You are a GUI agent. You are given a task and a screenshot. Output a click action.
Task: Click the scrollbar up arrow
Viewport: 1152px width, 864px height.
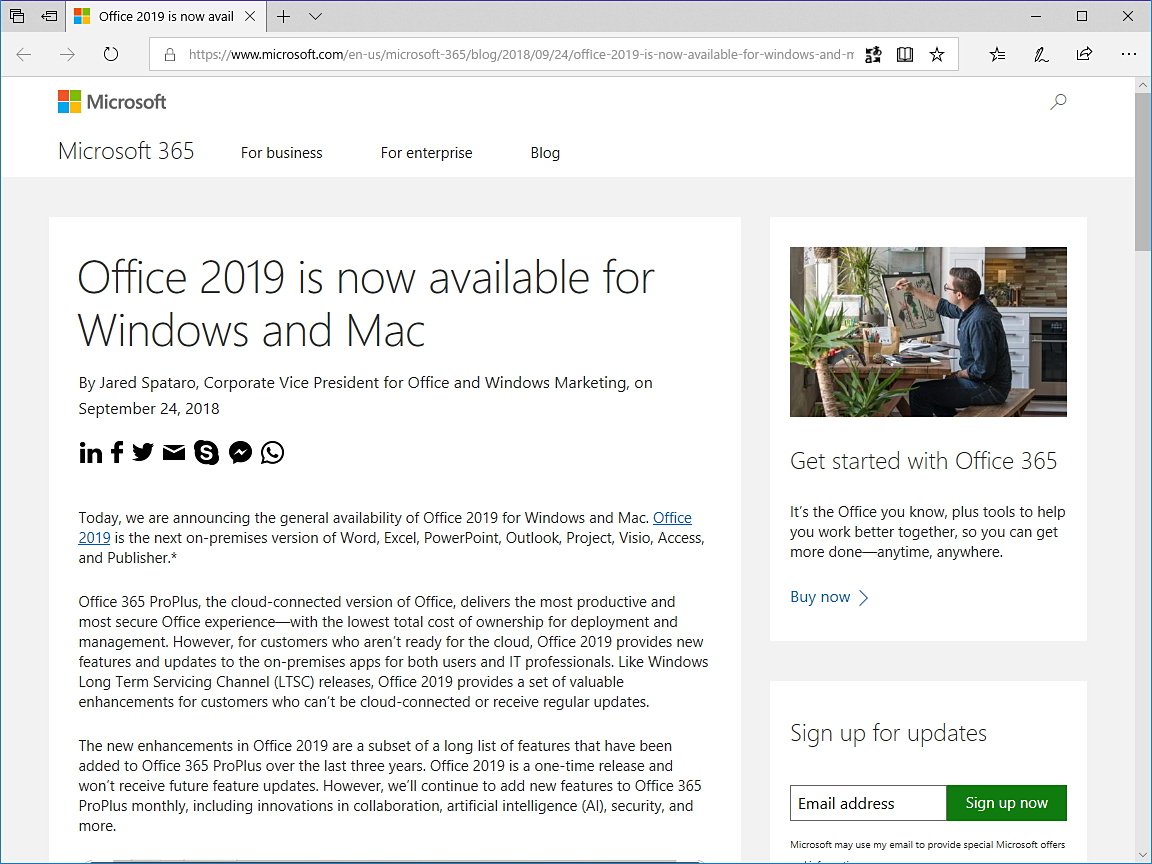pos(1142,85)
